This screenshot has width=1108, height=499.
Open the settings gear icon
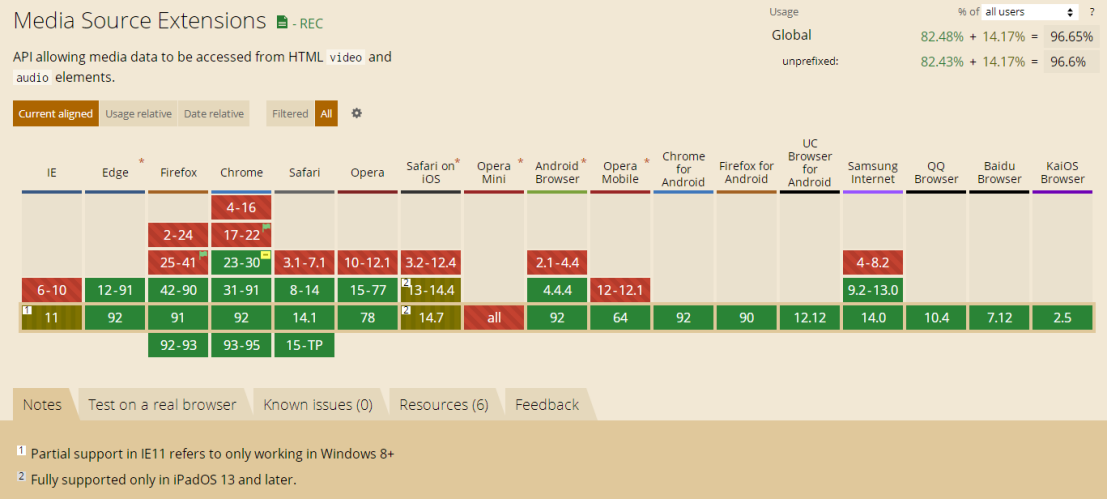pos(356,113)
